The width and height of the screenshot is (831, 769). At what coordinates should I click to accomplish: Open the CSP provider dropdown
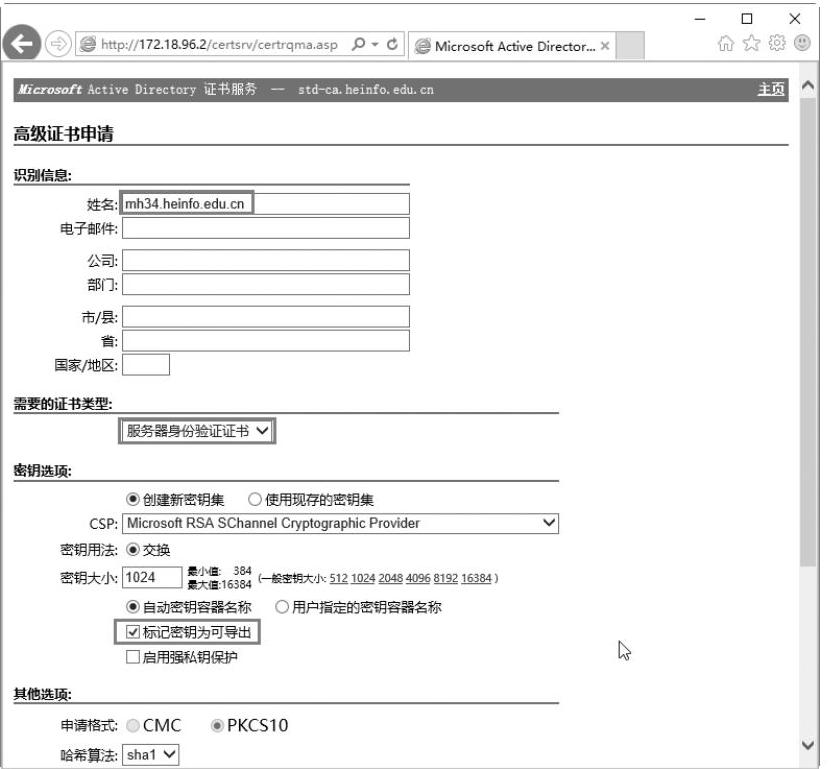(340, 524)
